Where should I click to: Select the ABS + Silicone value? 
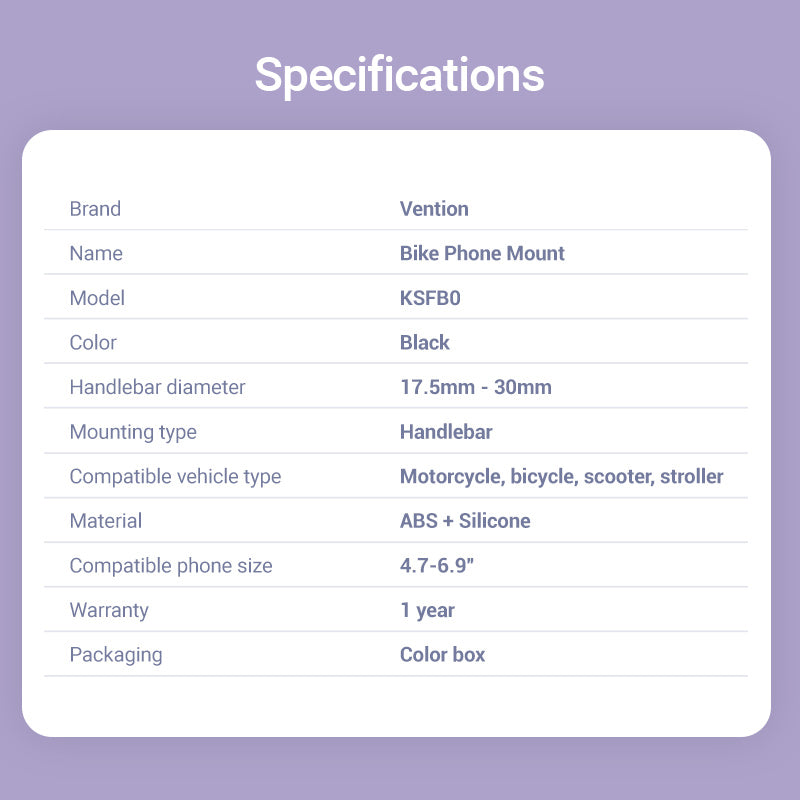(x=465, y=521)
